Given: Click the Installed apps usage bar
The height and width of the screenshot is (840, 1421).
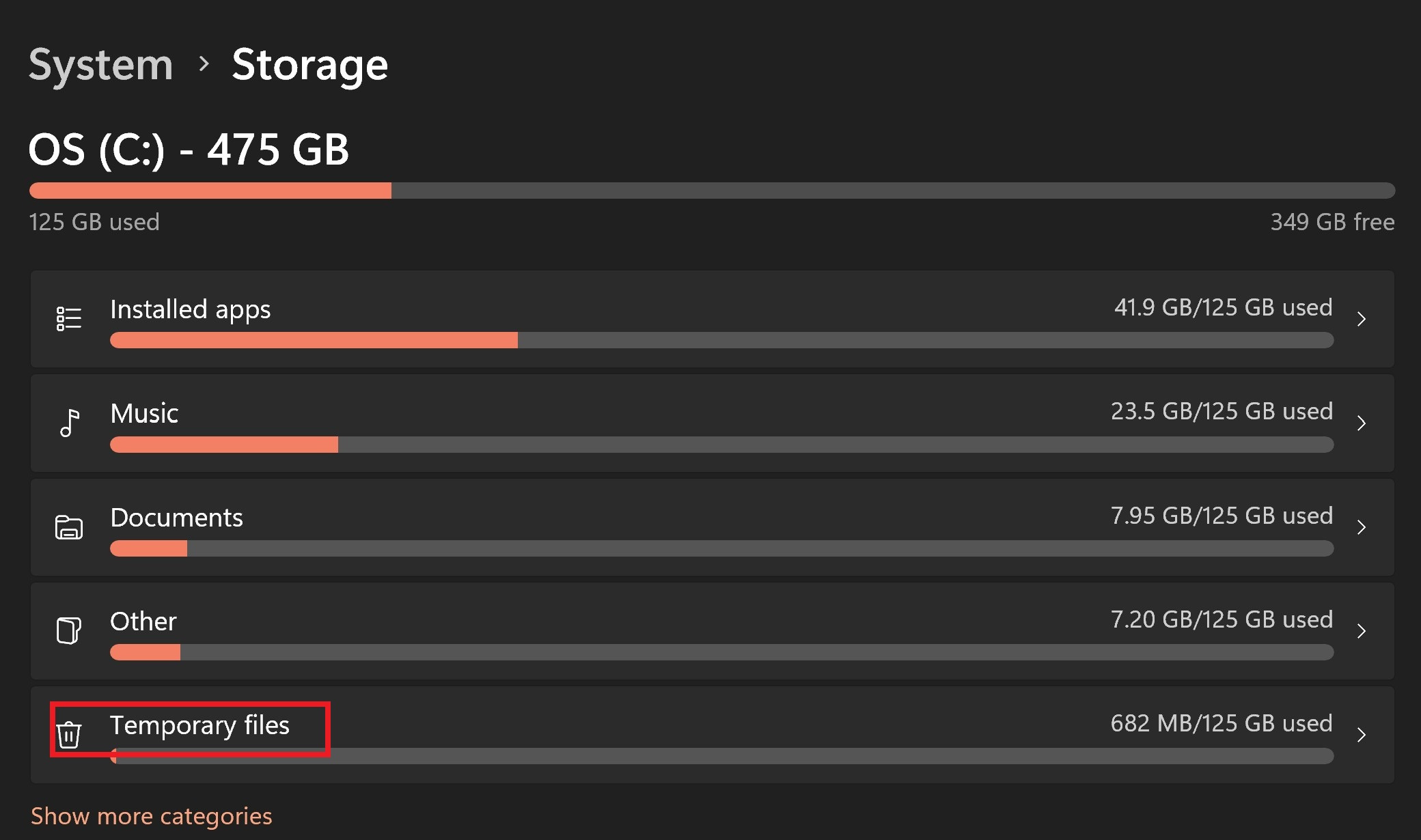Looking at the screenshot, I should click(721, 340).
